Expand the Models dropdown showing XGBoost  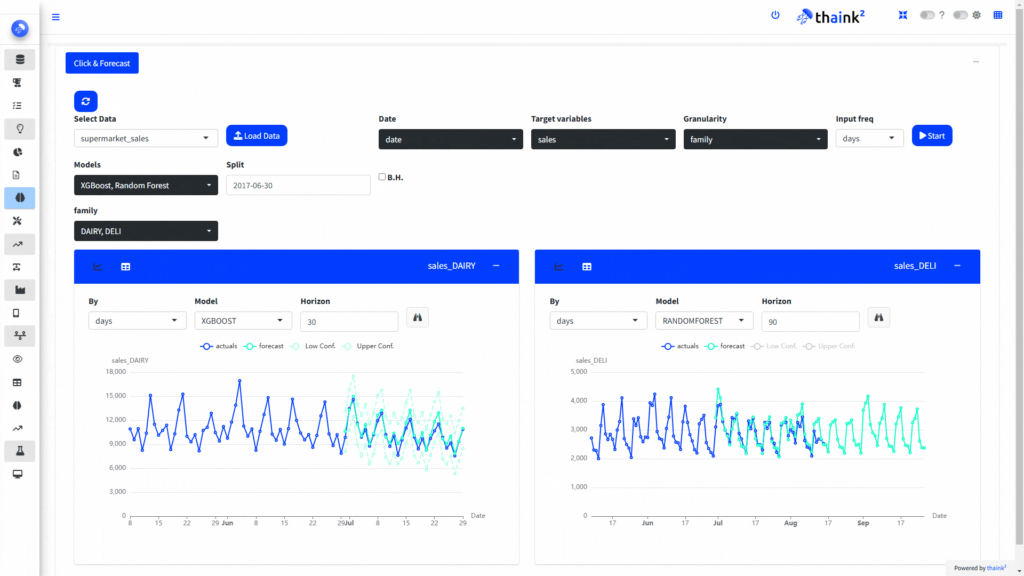pos(146,185)
